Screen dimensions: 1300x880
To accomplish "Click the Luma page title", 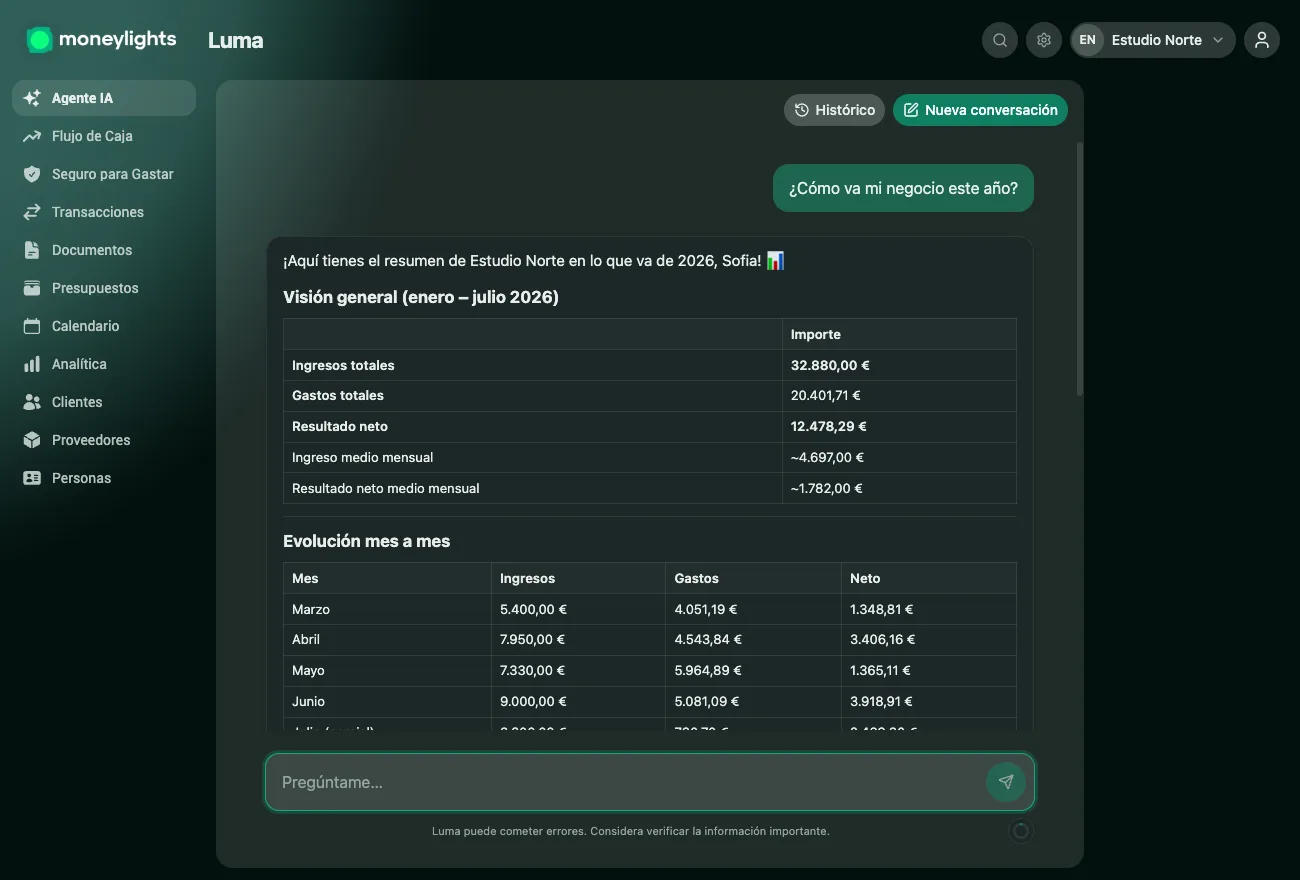I will pos(236,40).
